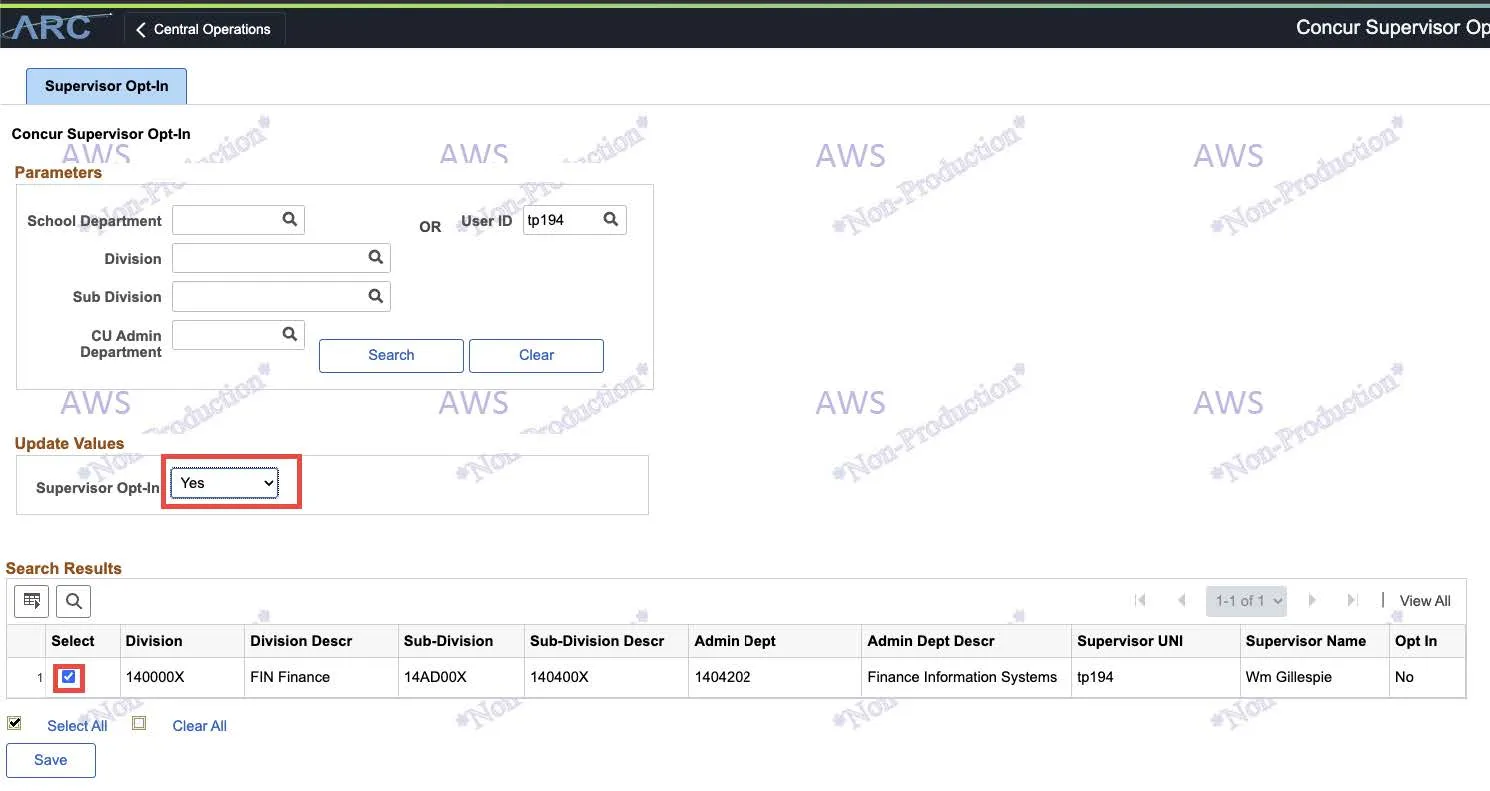This screenshot has height=791, width=1490.
Task: Click the Division lookup magnifier icon
Action: click(x=376, y=257)
